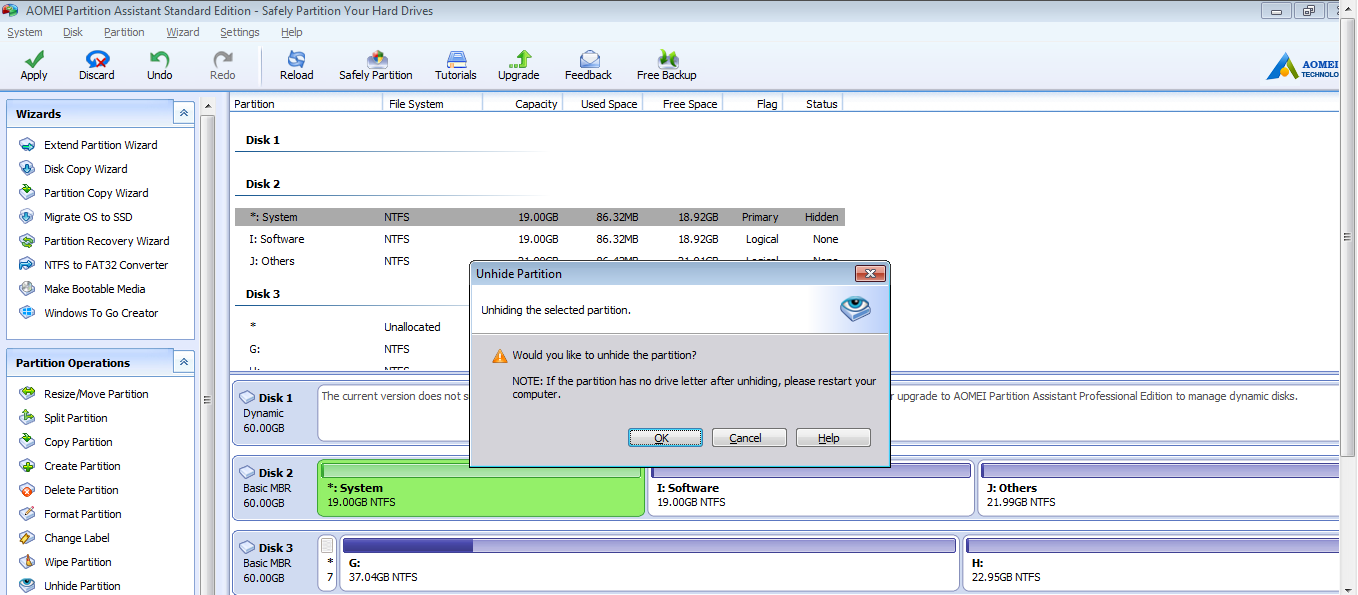Click the Redo arrow icon
This screenshot has height=595, width=1358.
pos(222,60)
